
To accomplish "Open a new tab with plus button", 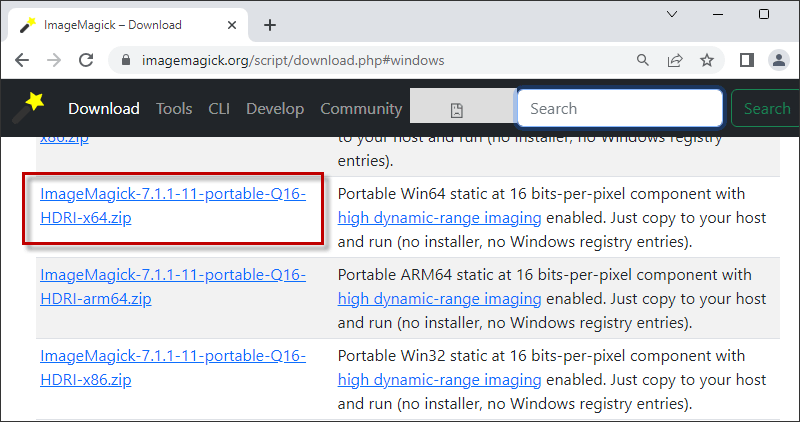I will coord(270,25).
